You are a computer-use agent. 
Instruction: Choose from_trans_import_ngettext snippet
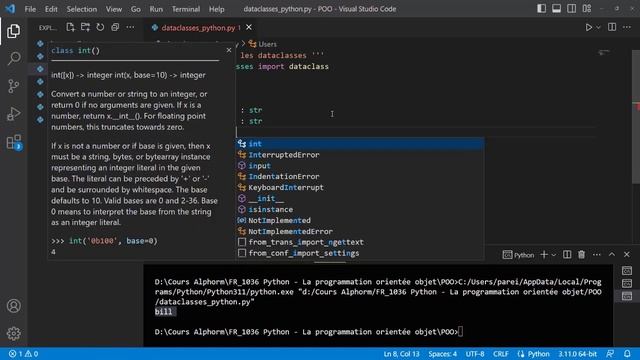point(360,242)
